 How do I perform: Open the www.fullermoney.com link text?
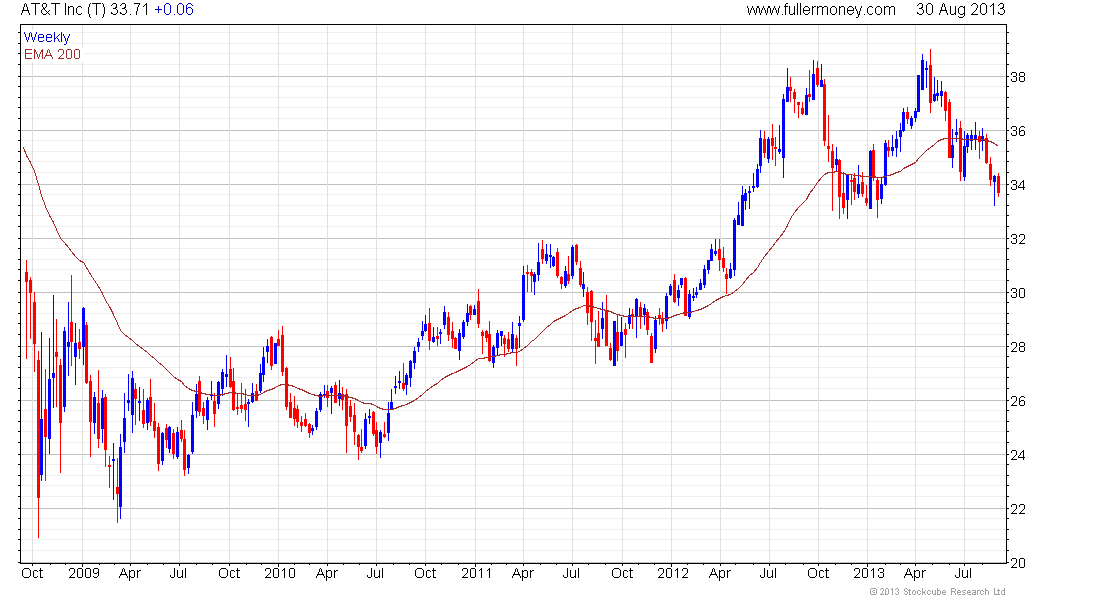click(x=821, y=10)
